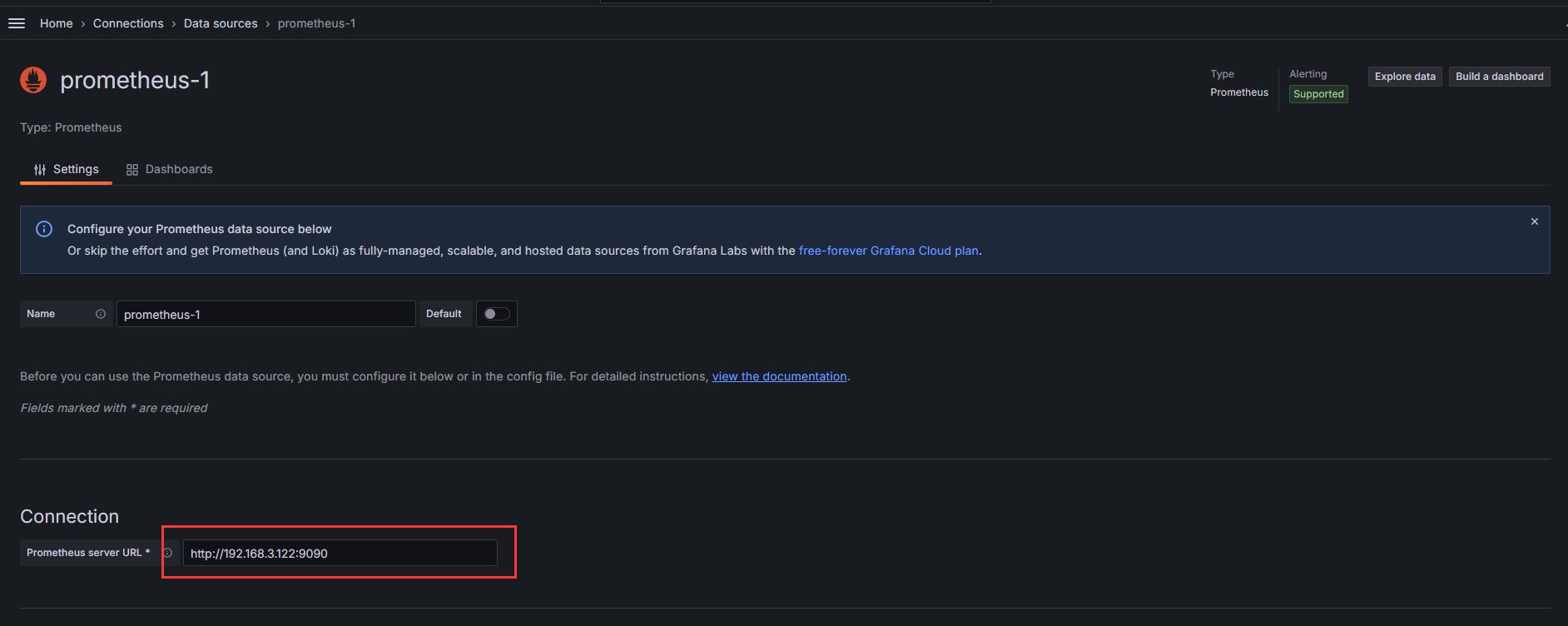Click the info icon next to Name
The width and height of the screenshot is (1568, 626).
(101, 314)
